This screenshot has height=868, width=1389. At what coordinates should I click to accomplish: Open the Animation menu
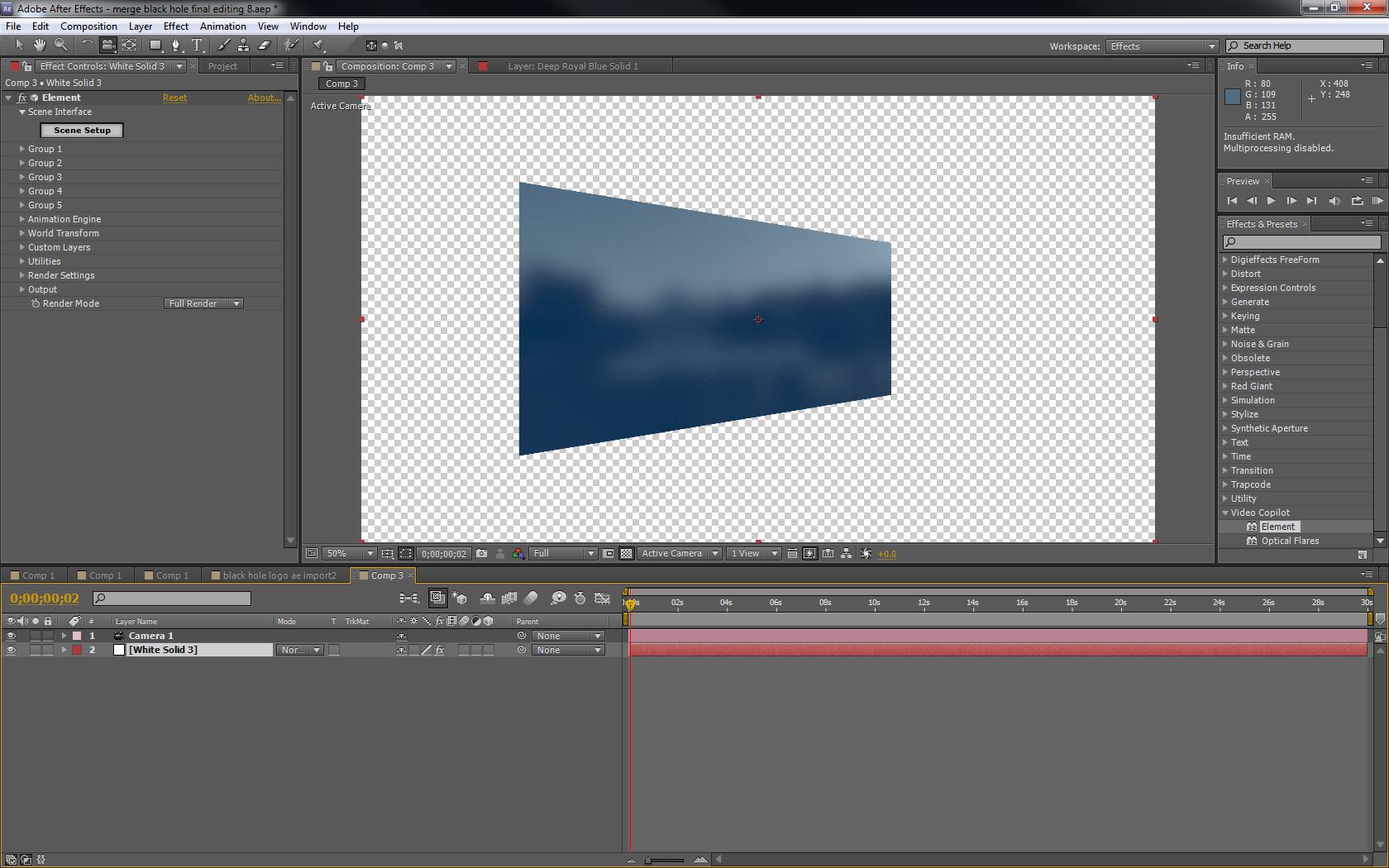223,26
